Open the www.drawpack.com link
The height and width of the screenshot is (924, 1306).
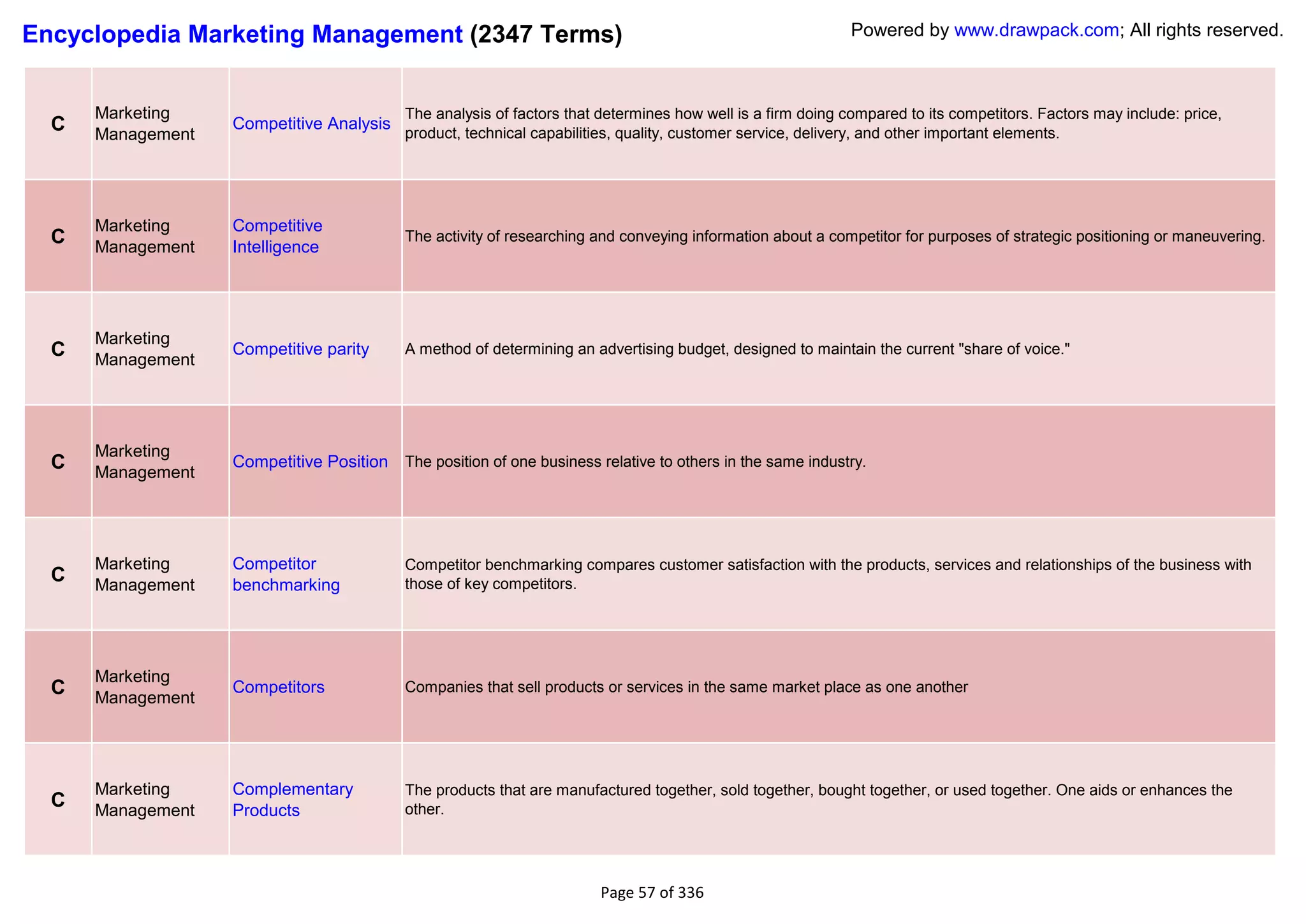click(x=1036, y=30)
